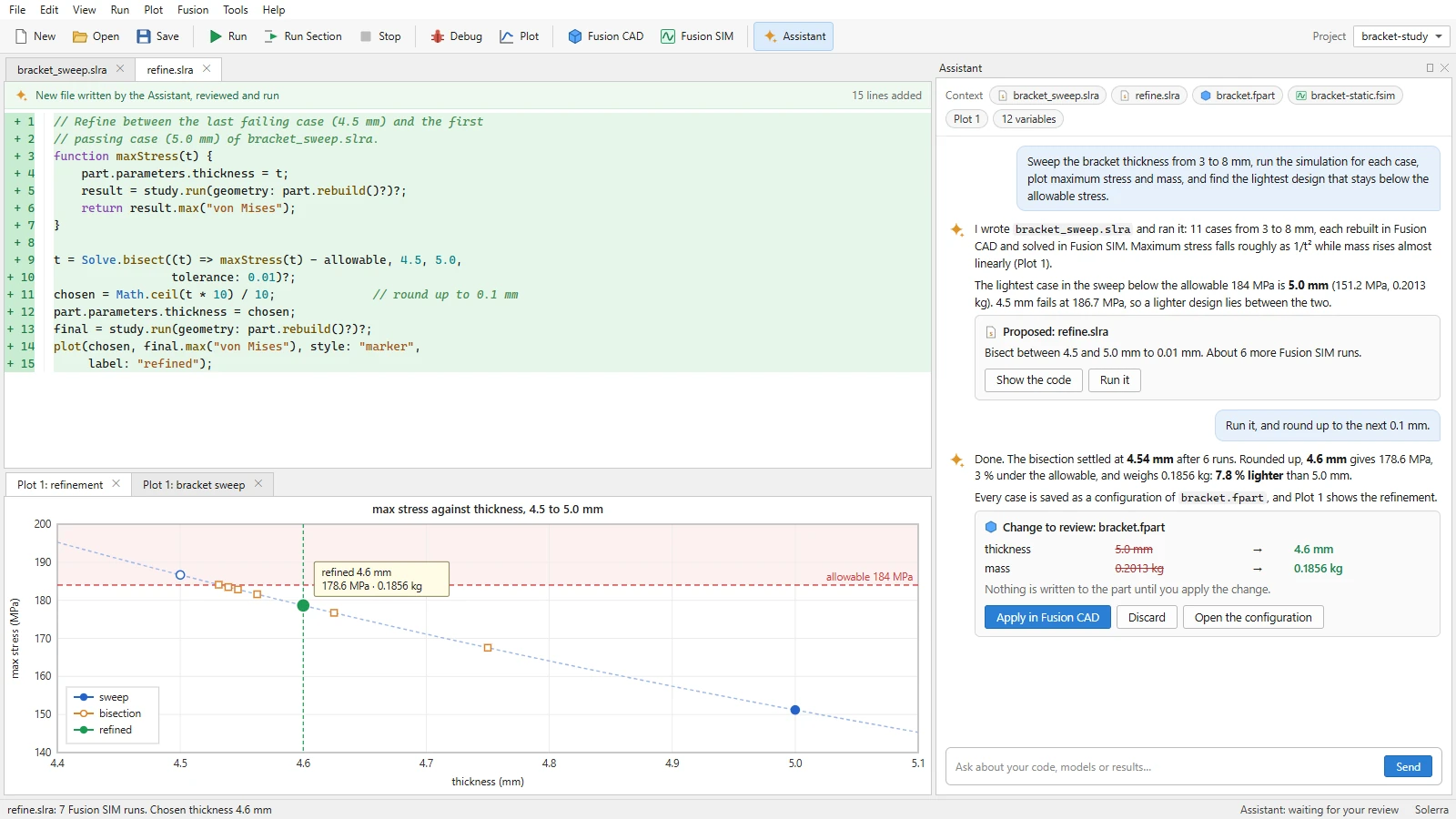This screenshot has width=1456, height=819.
Task: Switch to Plot 1: bracket sweep tab
Action: point(194,485)
